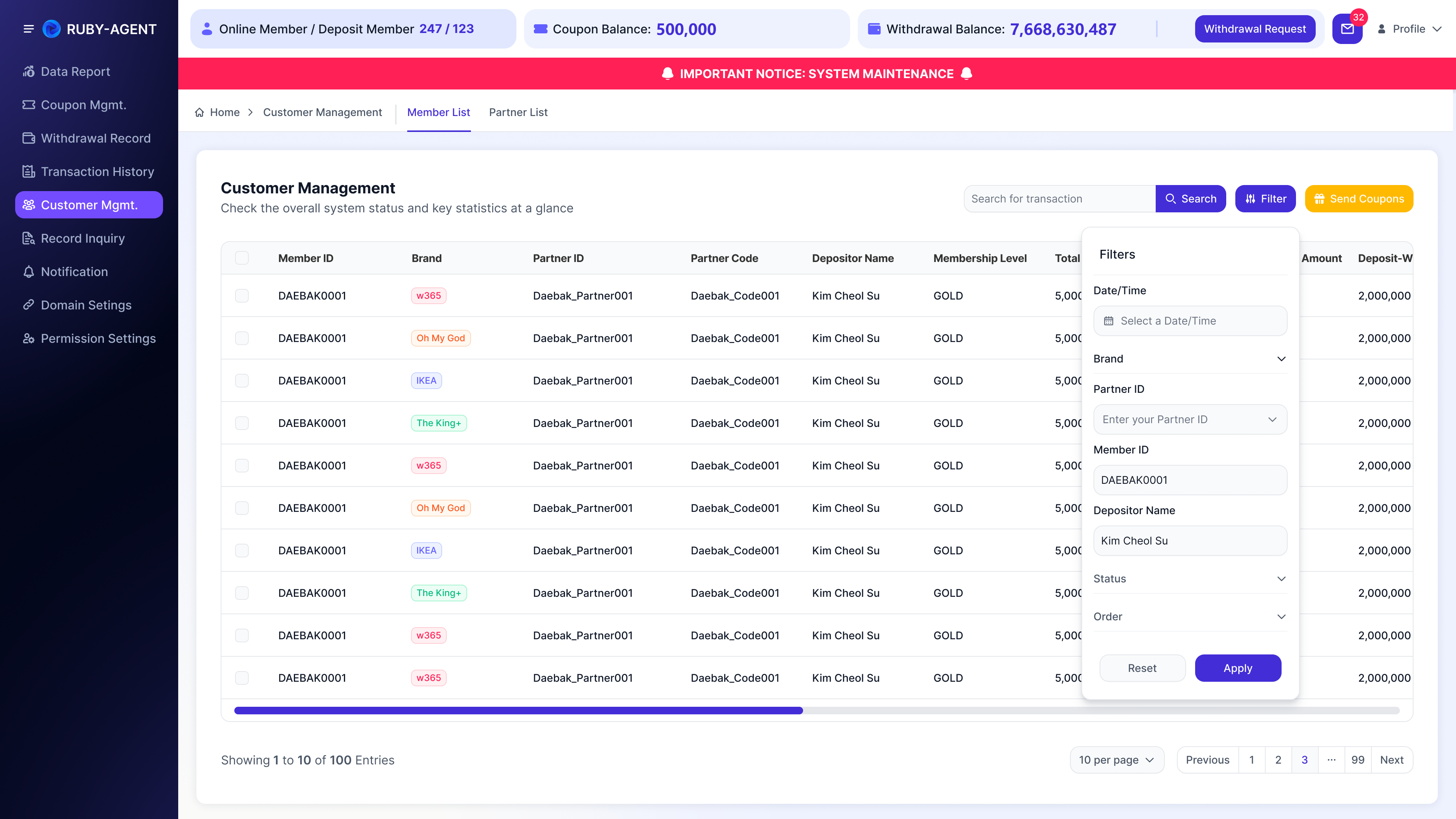This screenshot has height=819, width=1456.
Task: Expand the Brand filter section
Action: click(x=1190, y=359)
